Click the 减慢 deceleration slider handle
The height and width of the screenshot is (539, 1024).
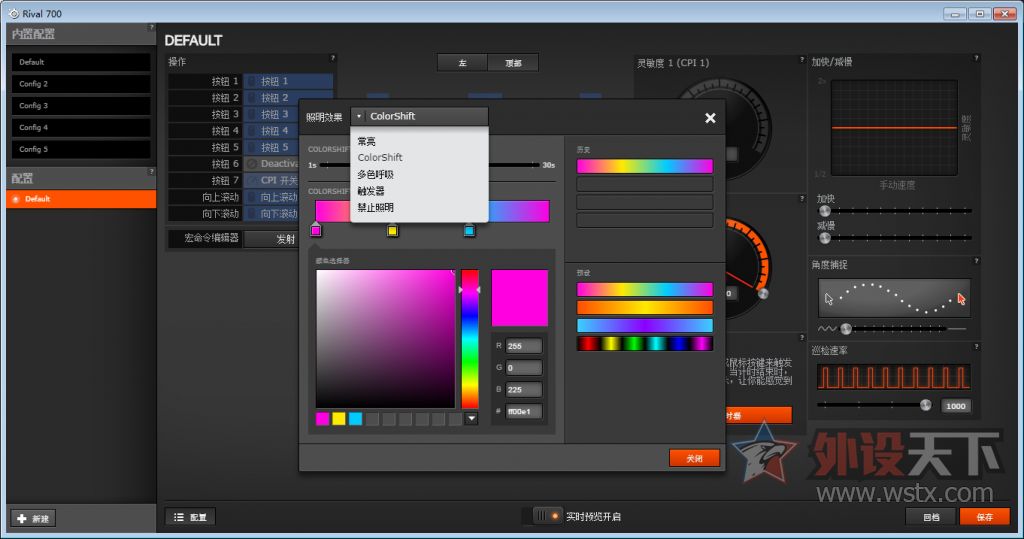(825, 238)
